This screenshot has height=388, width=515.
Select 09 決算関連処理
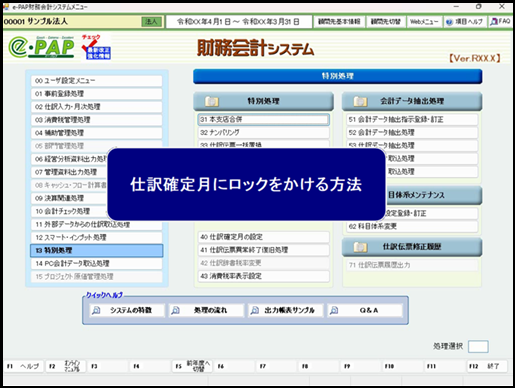tap(69, 198)
